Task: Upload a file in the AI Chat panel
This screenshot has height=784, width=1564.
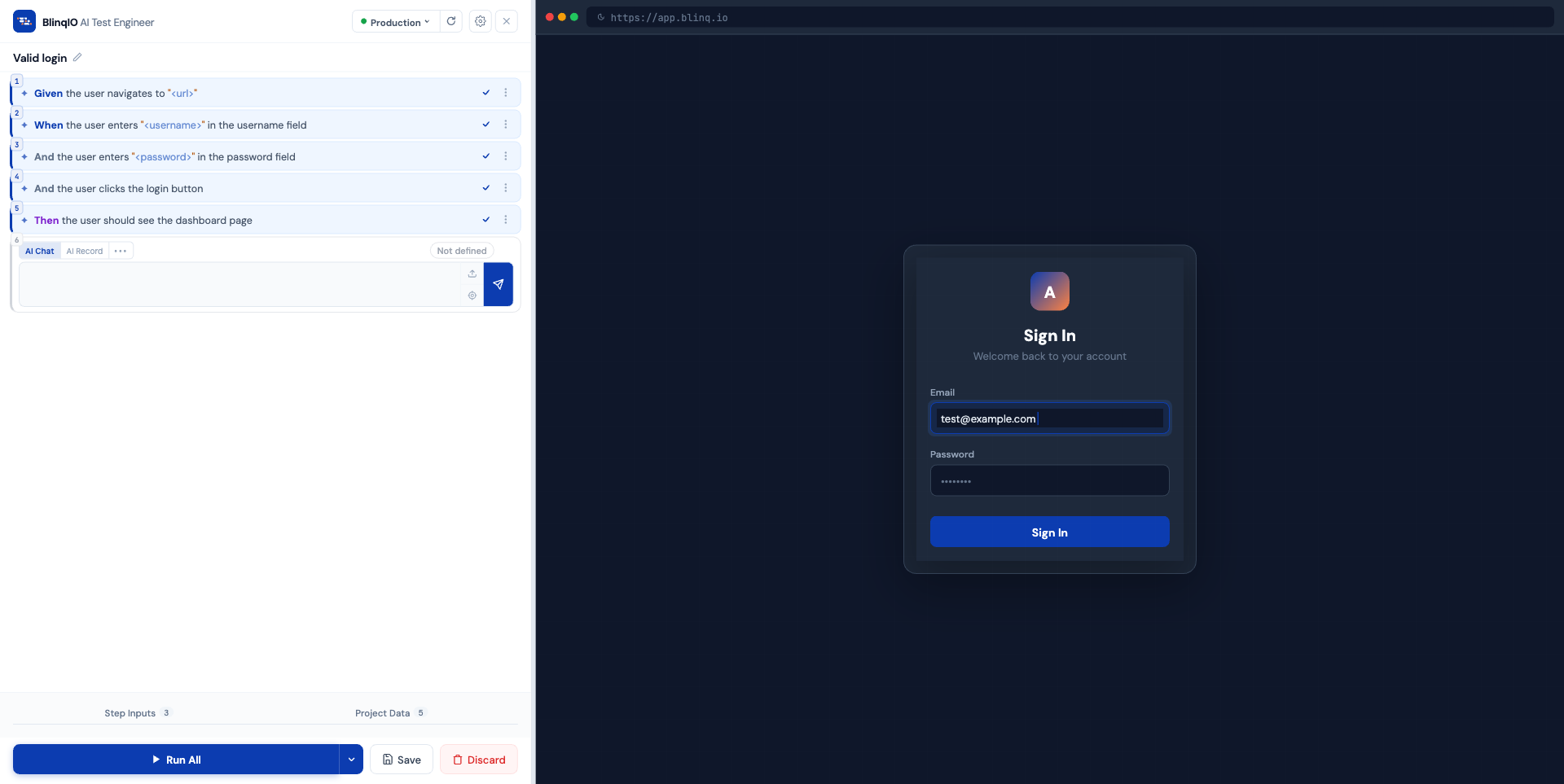Action: [472, 274]
